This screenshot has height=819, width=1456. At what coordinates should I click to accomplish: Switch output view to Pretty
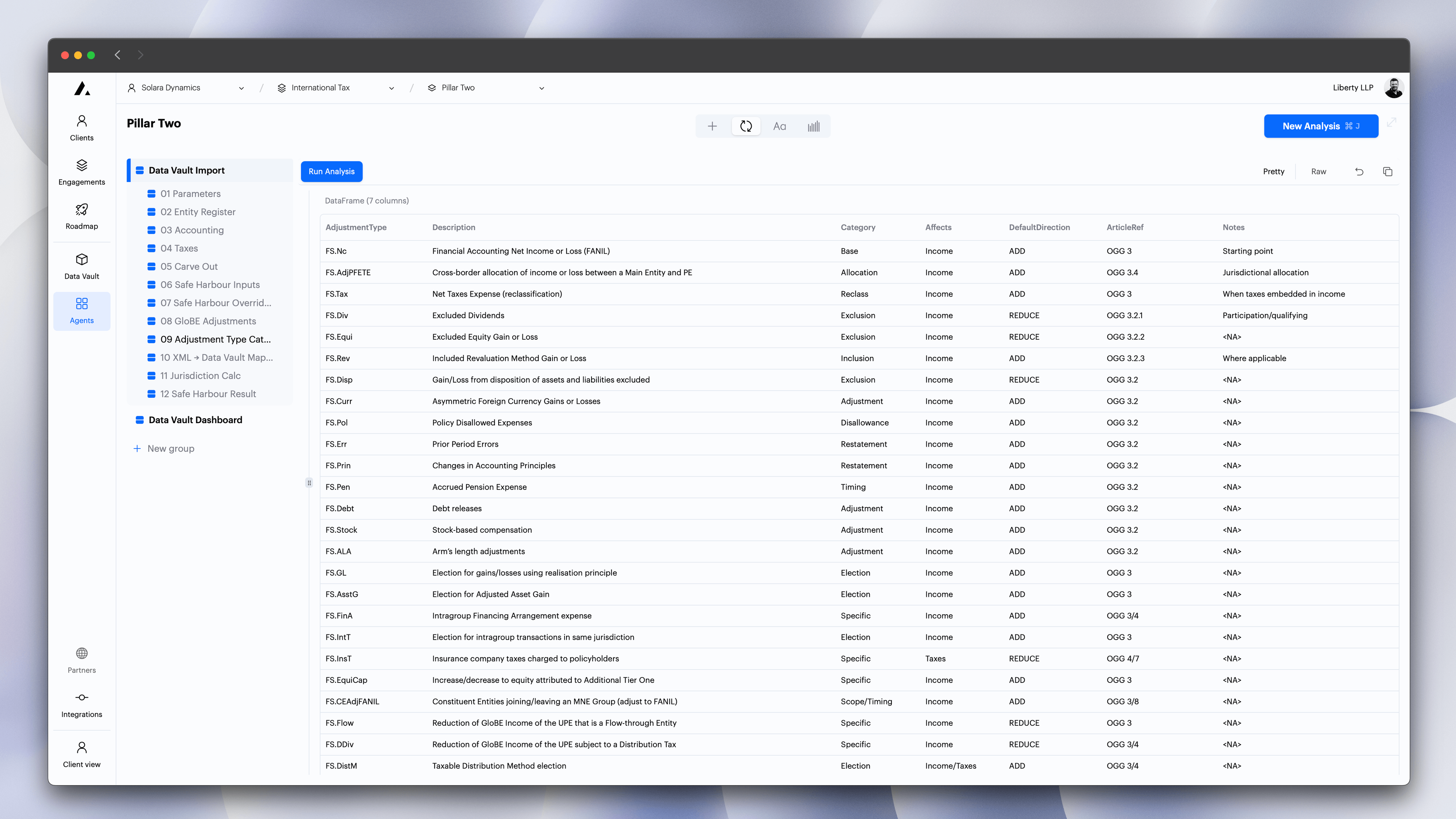pyautogui.click(x=1274, y=171)
